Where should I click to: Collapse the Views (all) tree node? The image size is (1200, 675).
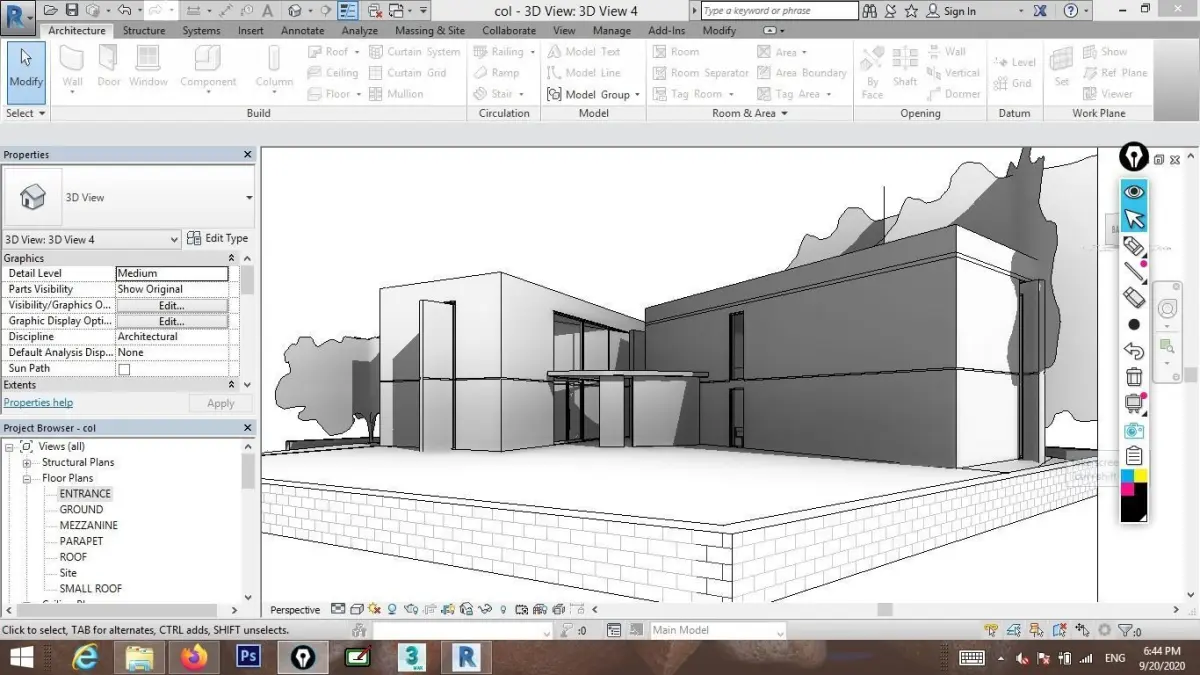[x=11, y=447]
